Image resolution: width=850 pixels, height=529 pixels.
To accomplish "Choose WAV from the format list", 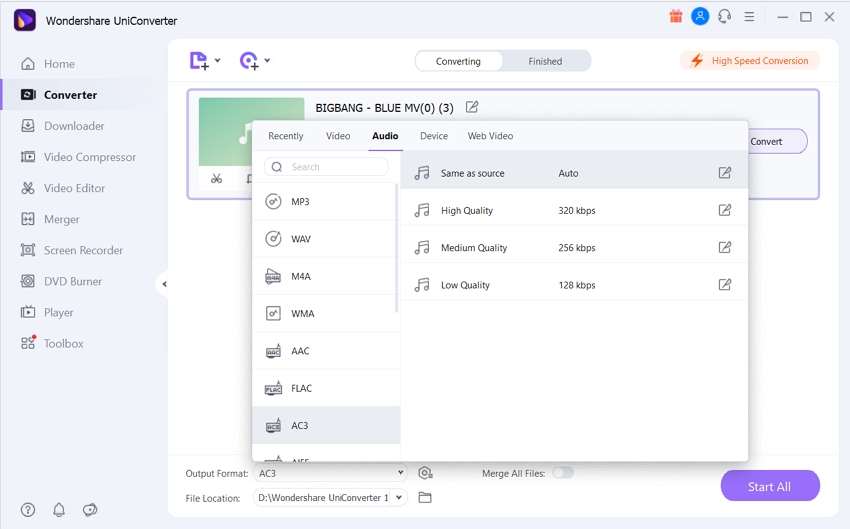I will (325, 239).
